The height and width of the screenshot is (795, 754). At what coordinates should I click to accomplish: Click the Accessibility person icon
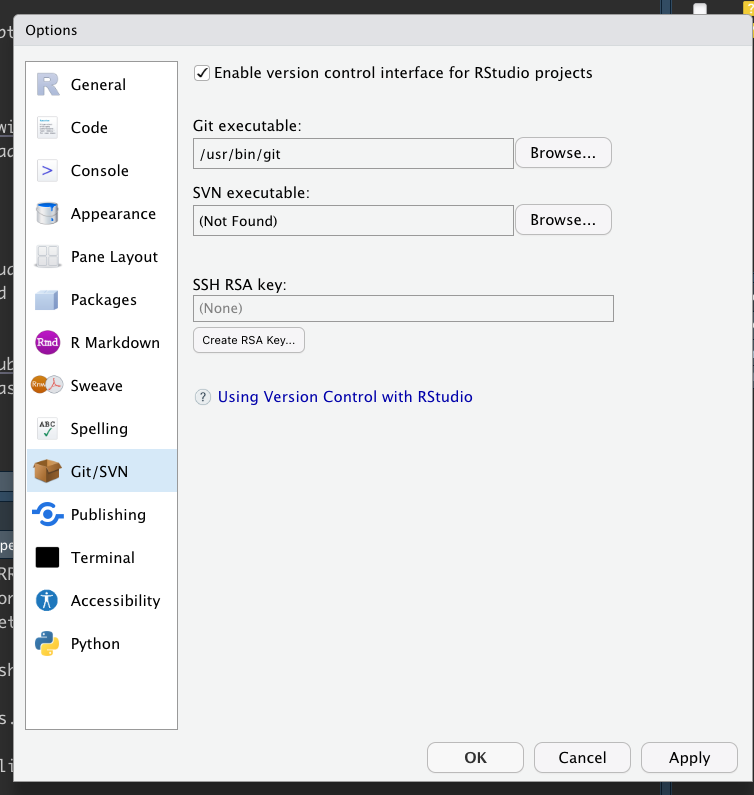(47, 601)
